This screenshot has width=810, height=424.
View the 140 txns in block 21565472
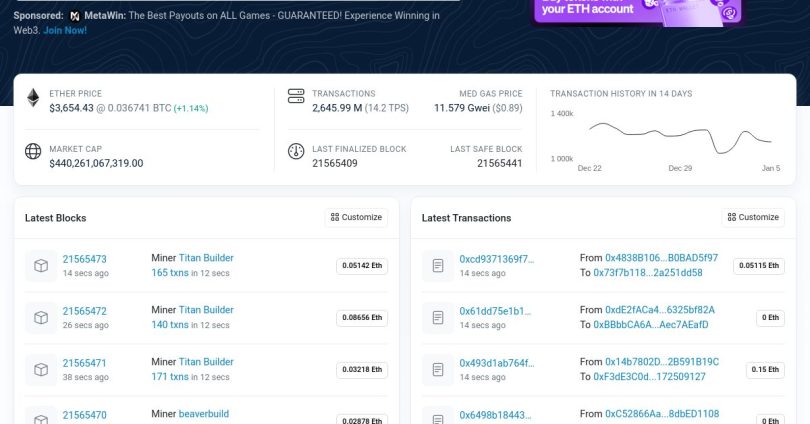click(x=170, y=324)
